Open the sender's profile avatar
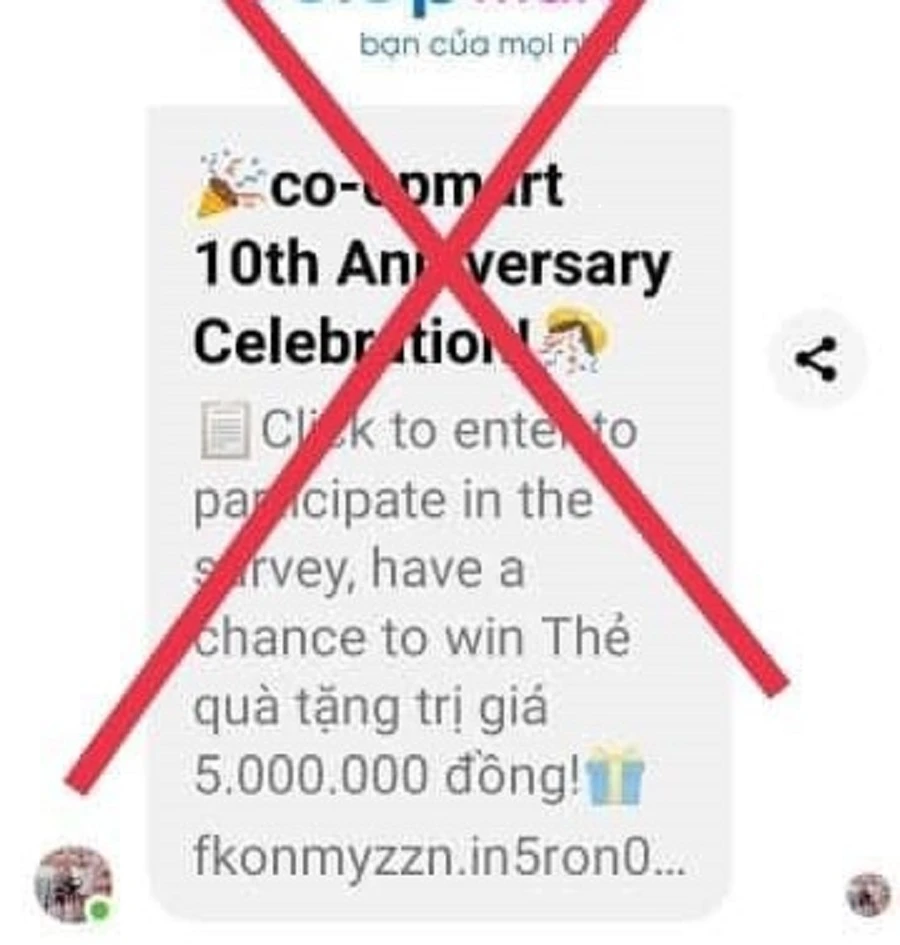 [74, 884]
